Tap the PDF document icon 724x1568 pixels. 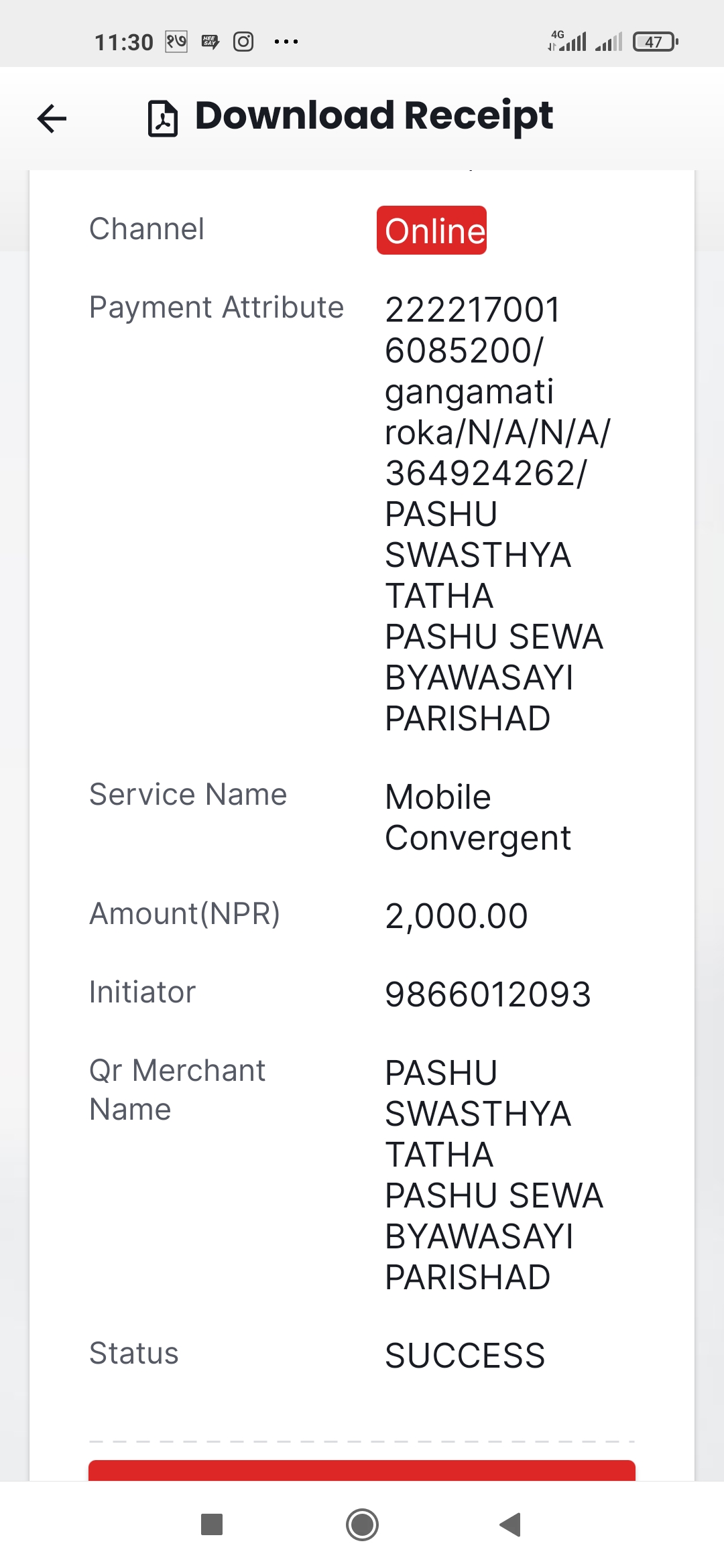click(163, 119)
